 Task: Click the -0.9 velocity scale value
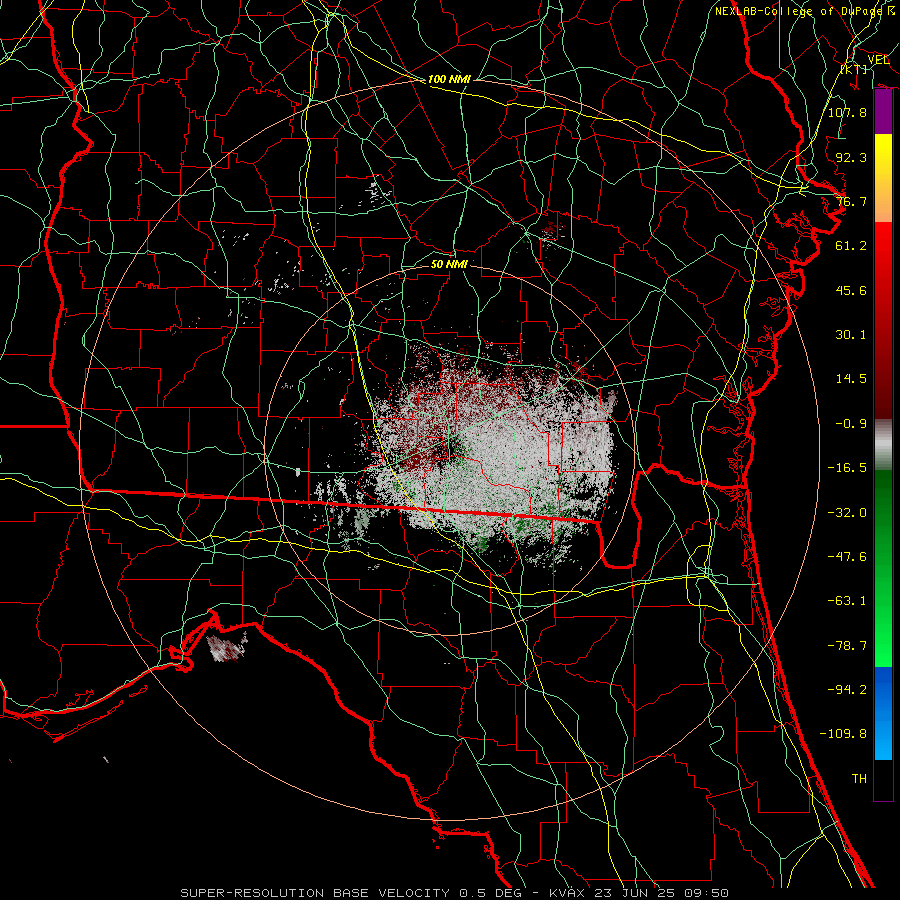pyautogui.click(x=851, y=424)
